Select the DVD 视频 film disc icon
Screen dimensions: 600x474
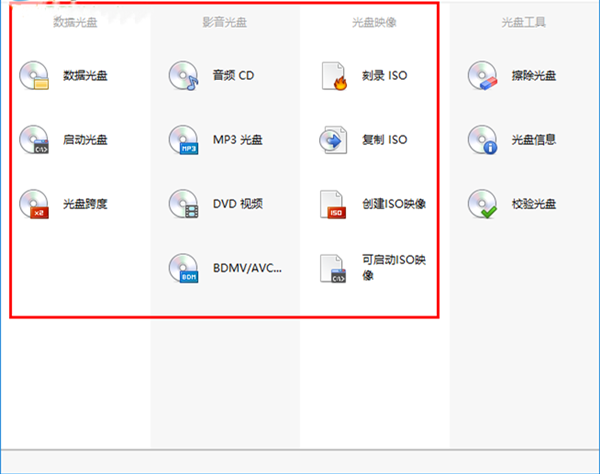click(x=184, y=204)
